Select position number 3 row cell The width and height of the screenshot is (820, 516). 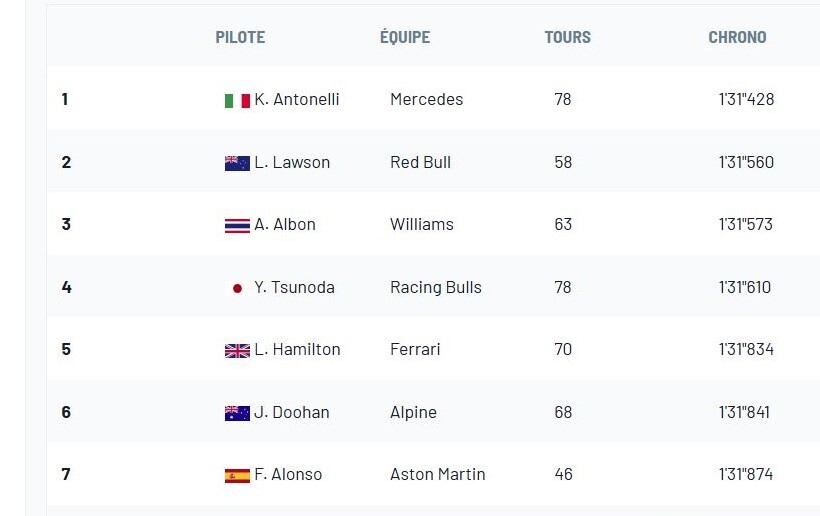click(x=66, y=224)
